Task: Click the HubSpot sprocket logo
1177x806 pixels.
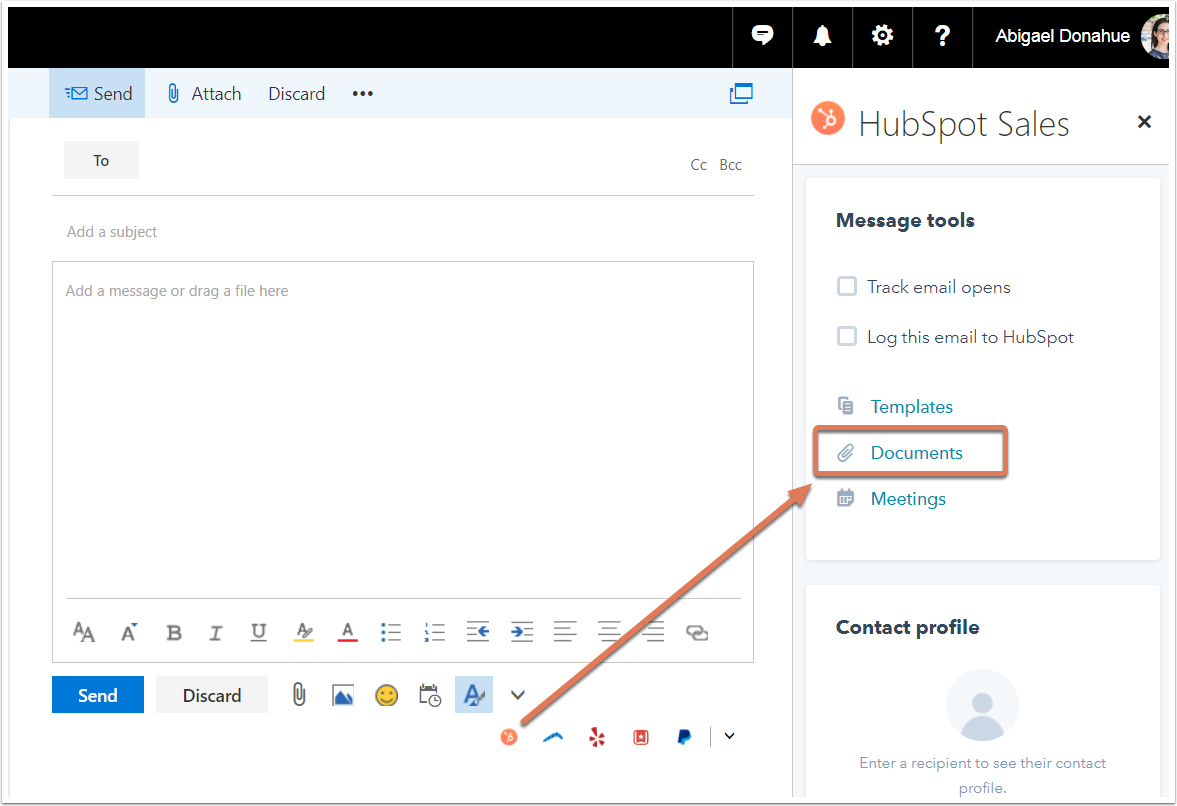Action: coord(828,119)
